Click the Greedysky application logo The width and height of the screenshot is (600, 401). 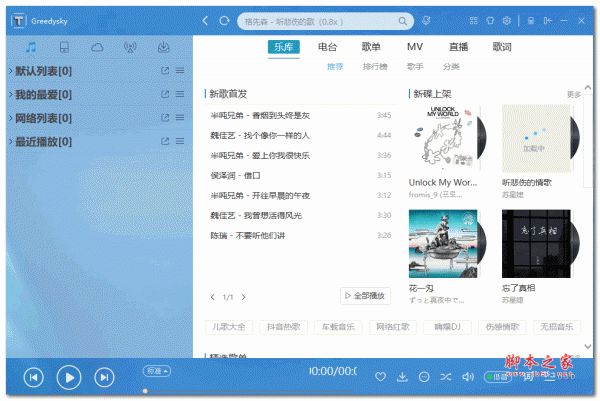coord(19,21)
